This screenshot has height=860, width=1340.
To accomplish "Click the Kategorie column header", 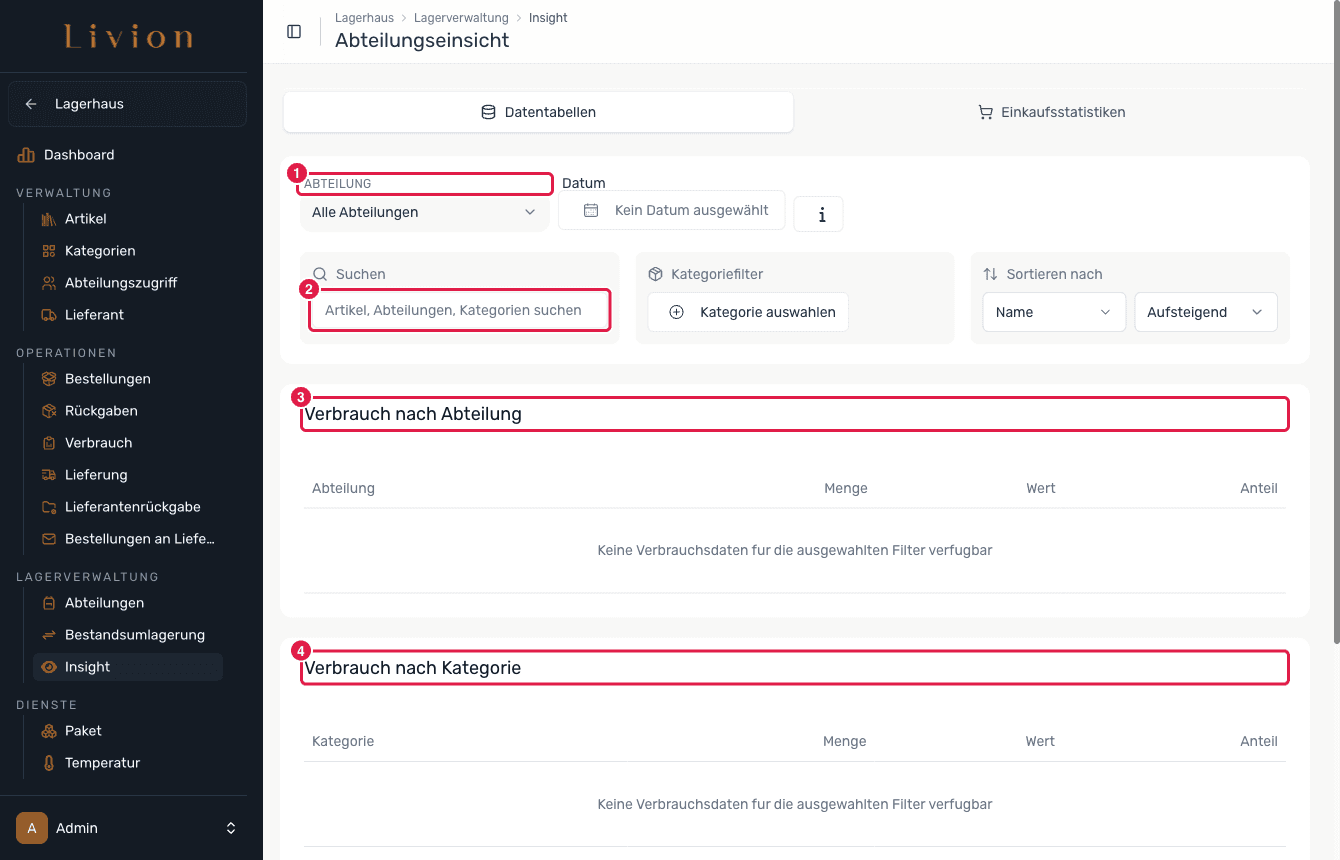I will point(343,741).
